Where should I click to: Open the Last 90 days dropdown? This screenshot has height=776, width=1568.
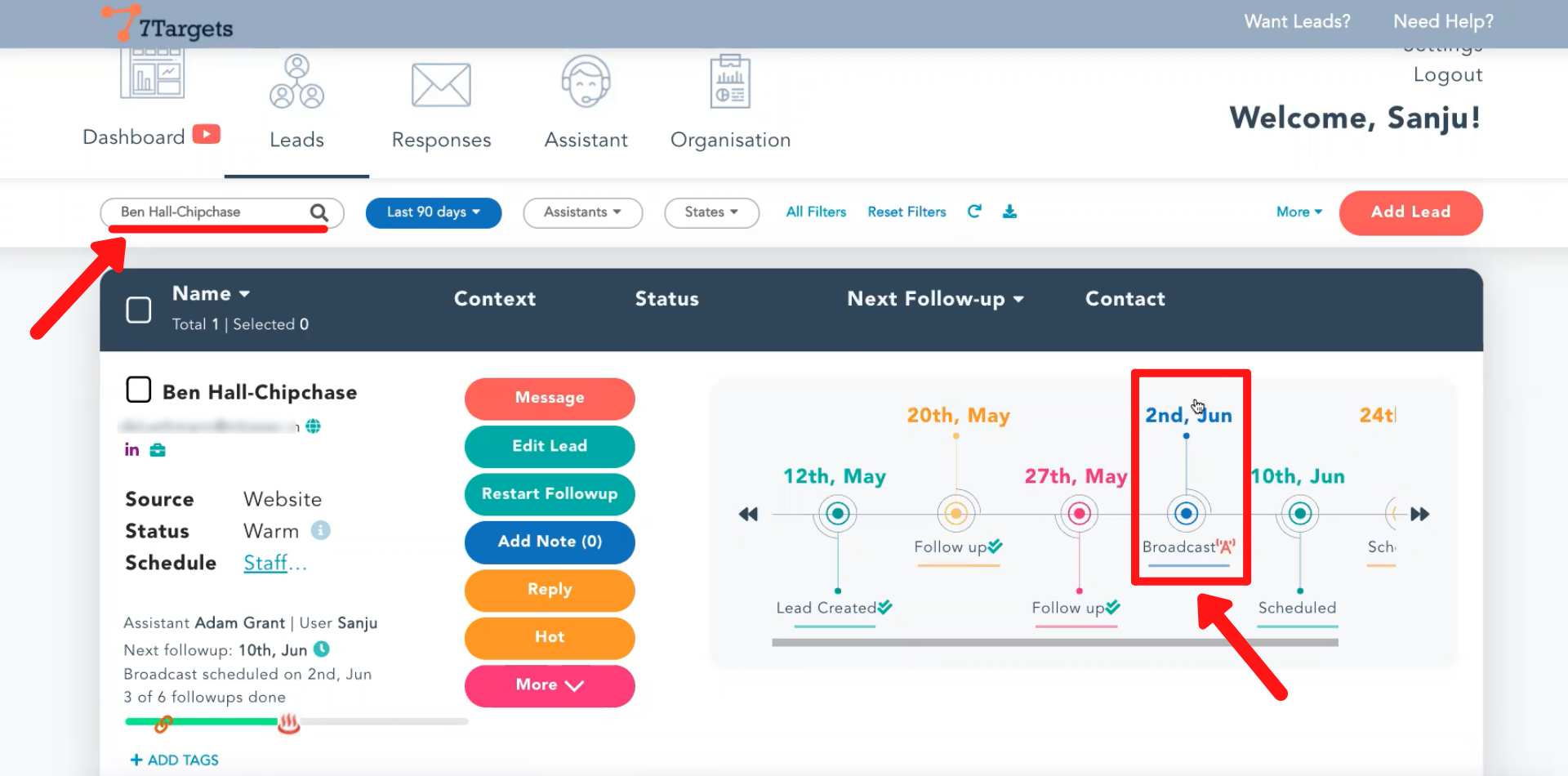coord(433,212)
